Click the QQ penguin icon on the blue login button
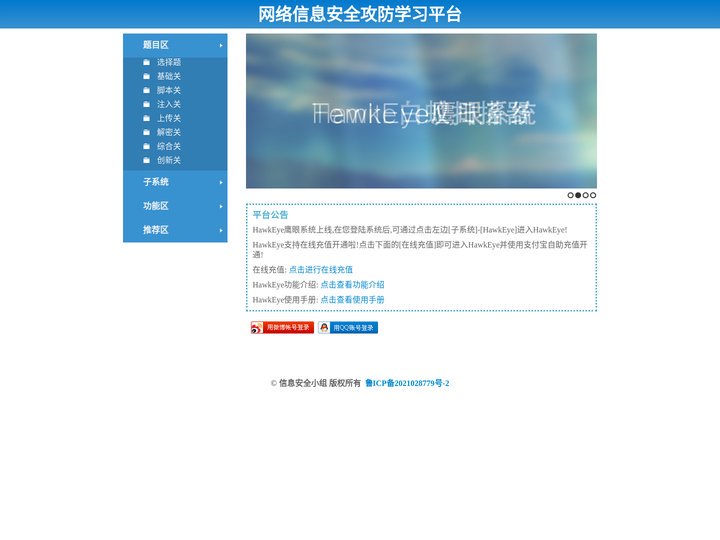The height and width of the screenshot is (540, 720). (x=324, y=327)
